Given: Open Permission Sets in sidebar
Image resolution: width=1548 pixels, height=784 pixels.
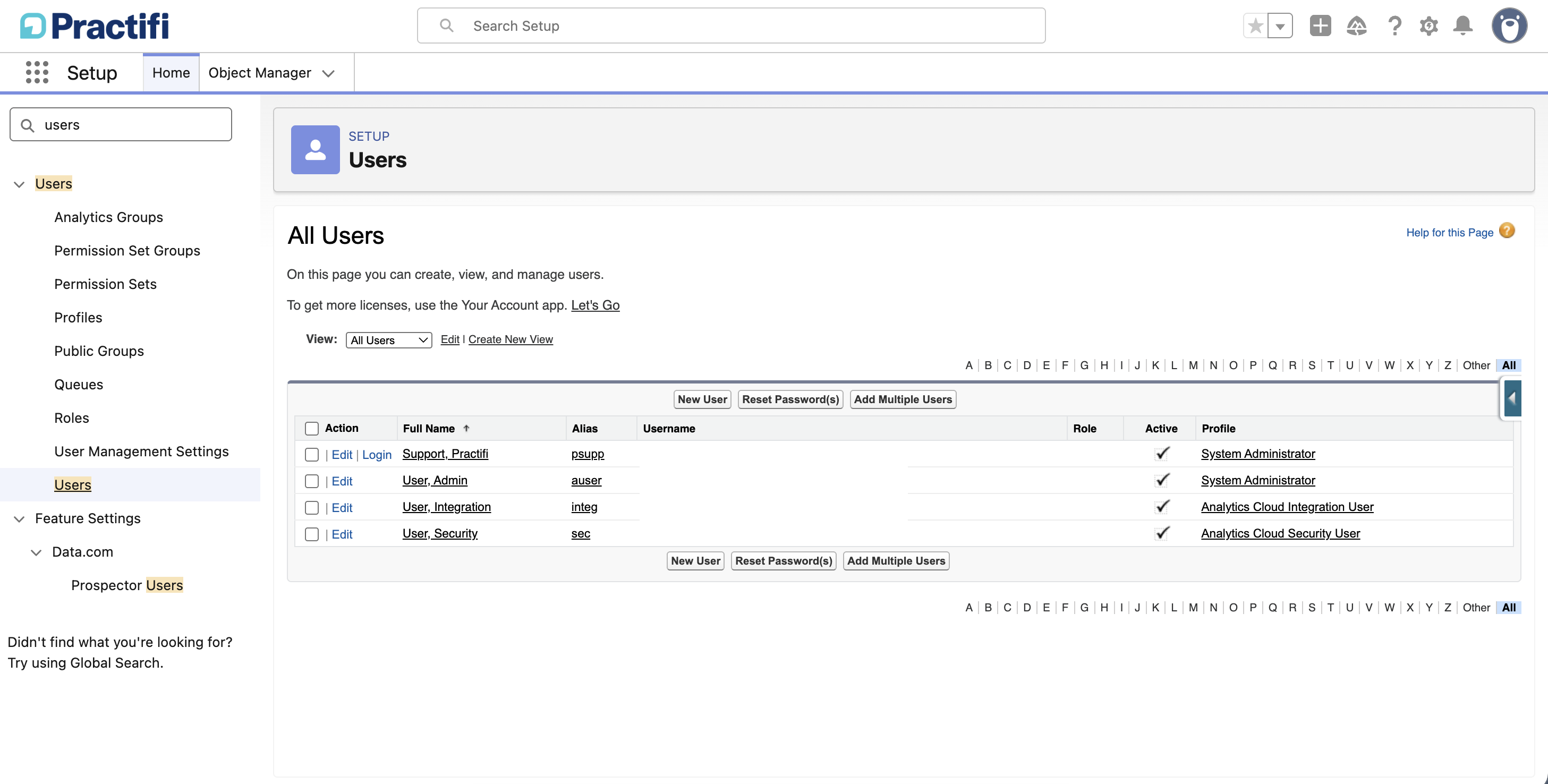Looking at the screenshot, I should 105,284.
